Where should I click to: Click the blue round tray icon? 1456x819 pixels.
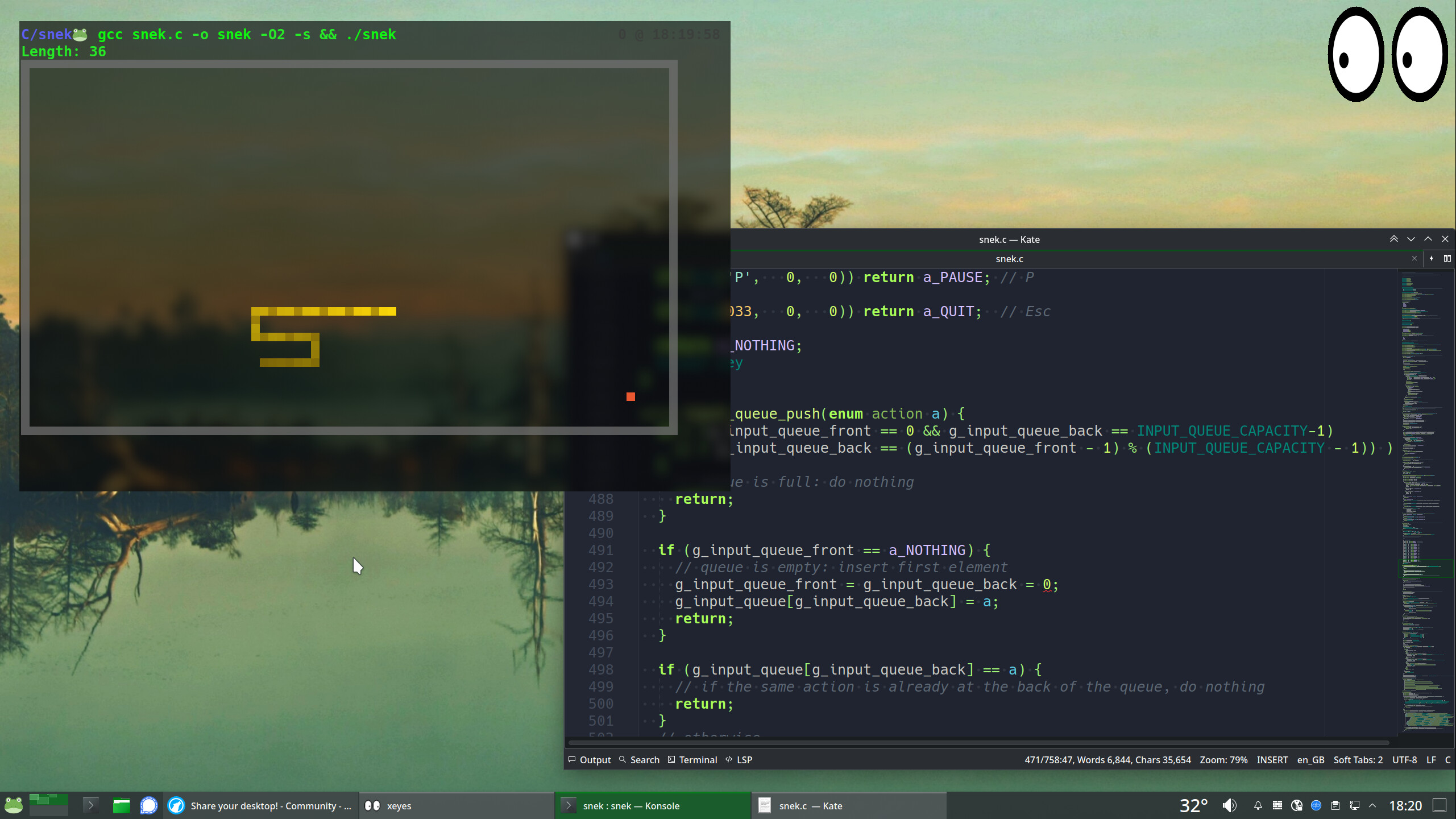(1316, 805)
